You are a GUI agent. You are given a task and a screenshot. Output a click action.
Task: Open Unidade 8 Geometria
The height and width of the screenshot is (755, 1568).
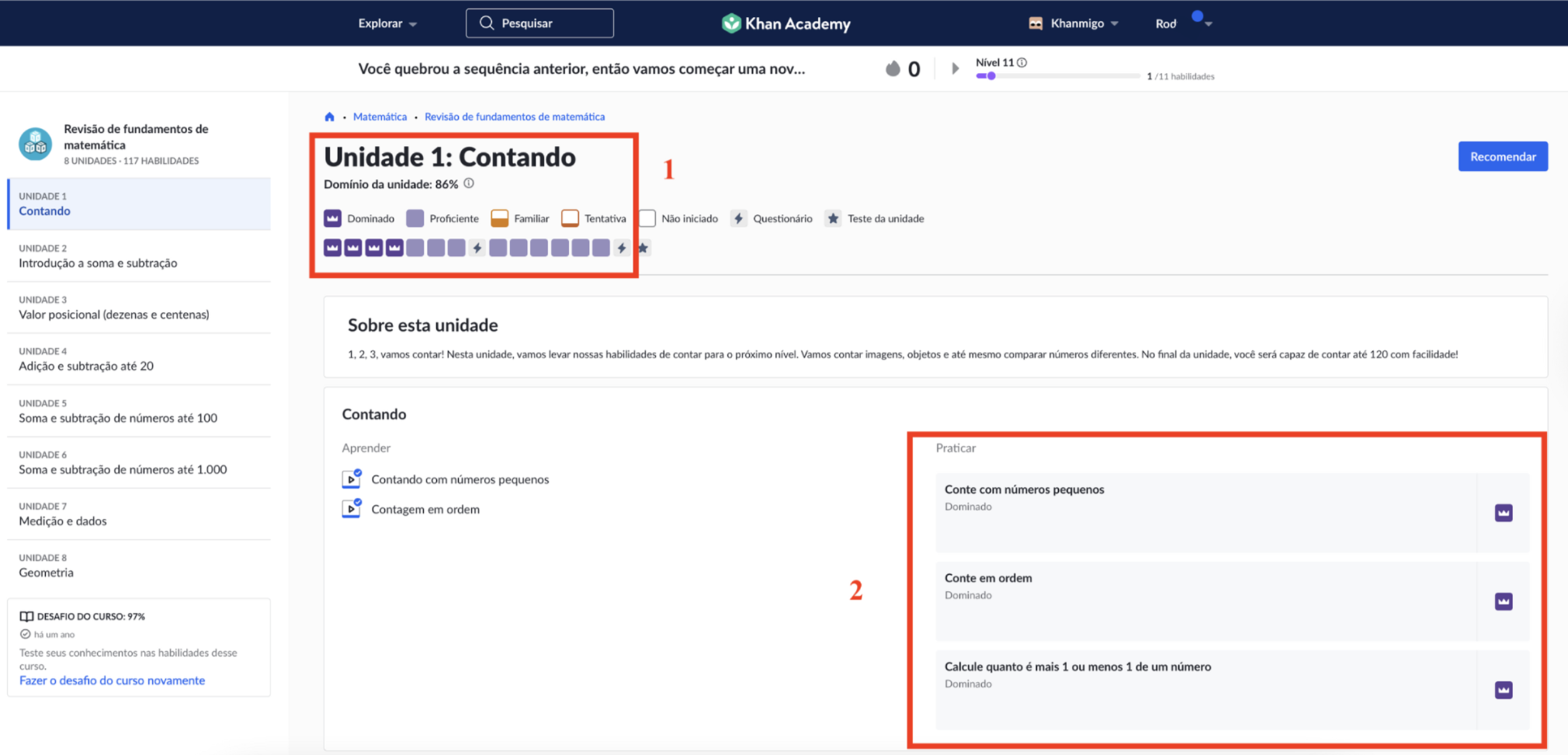[x=139, y=565]
